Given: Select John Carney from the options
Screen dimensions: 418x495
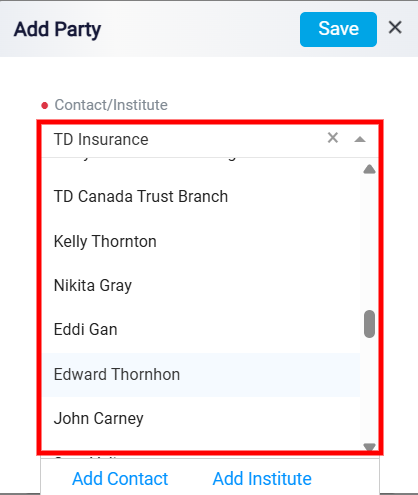Looking at the screenshot, I should coord(201,419).
